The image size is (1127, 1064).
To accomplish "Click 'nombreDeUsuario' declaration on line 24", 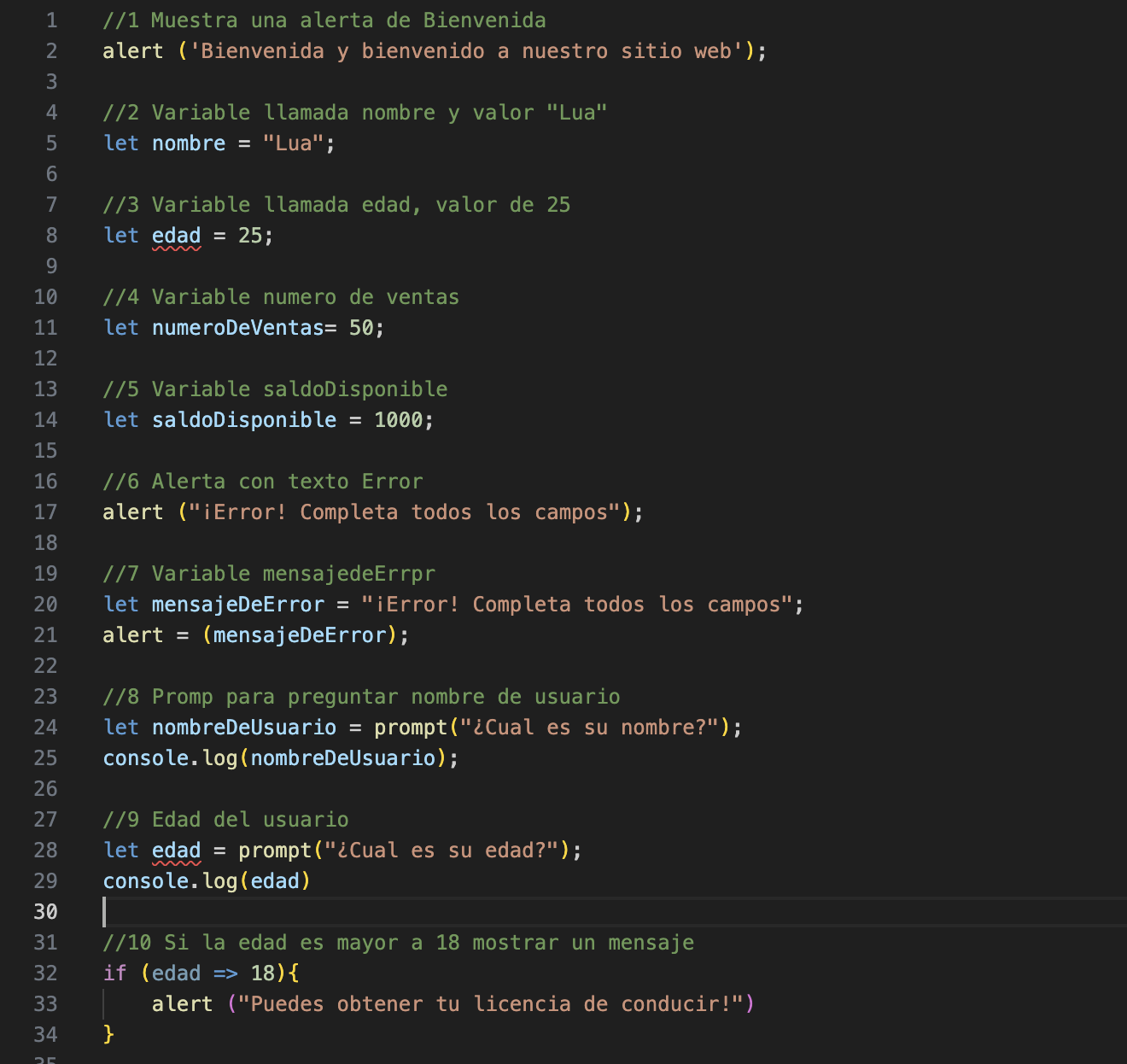I will pos(244,728).
